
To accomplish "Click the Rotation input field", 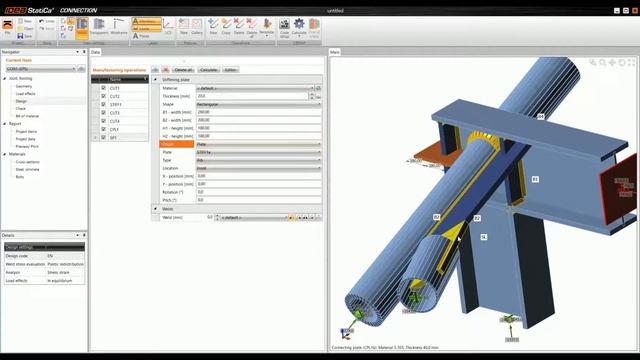I will (x=259, y=192).
